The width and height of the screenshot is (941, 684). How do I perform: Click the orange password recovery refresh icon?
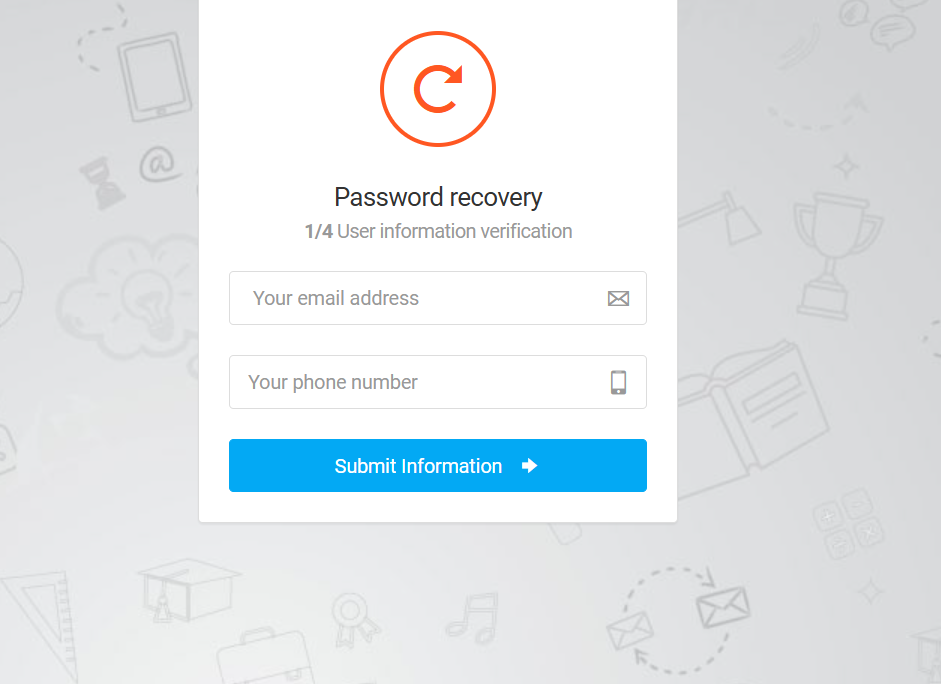click(x=438, y=89)
